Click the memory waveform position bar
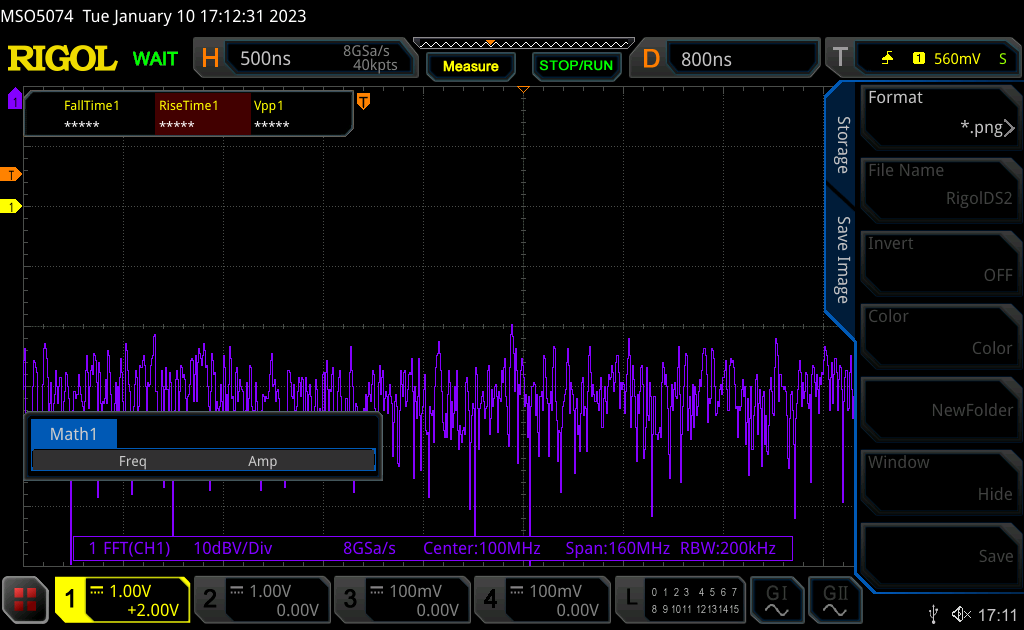 (x=524, y=44)
